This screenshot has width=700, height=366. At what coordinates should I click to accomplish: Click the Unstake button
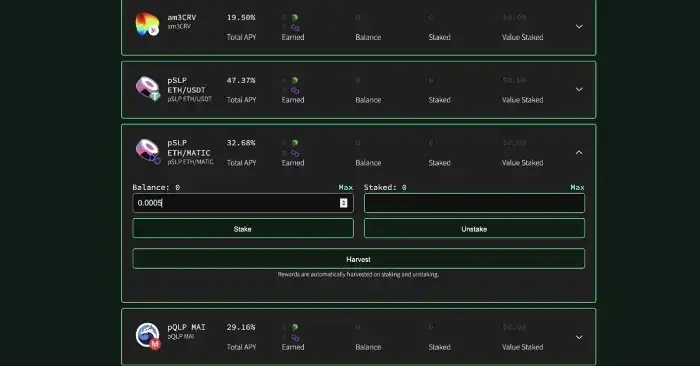pos(474,229)
